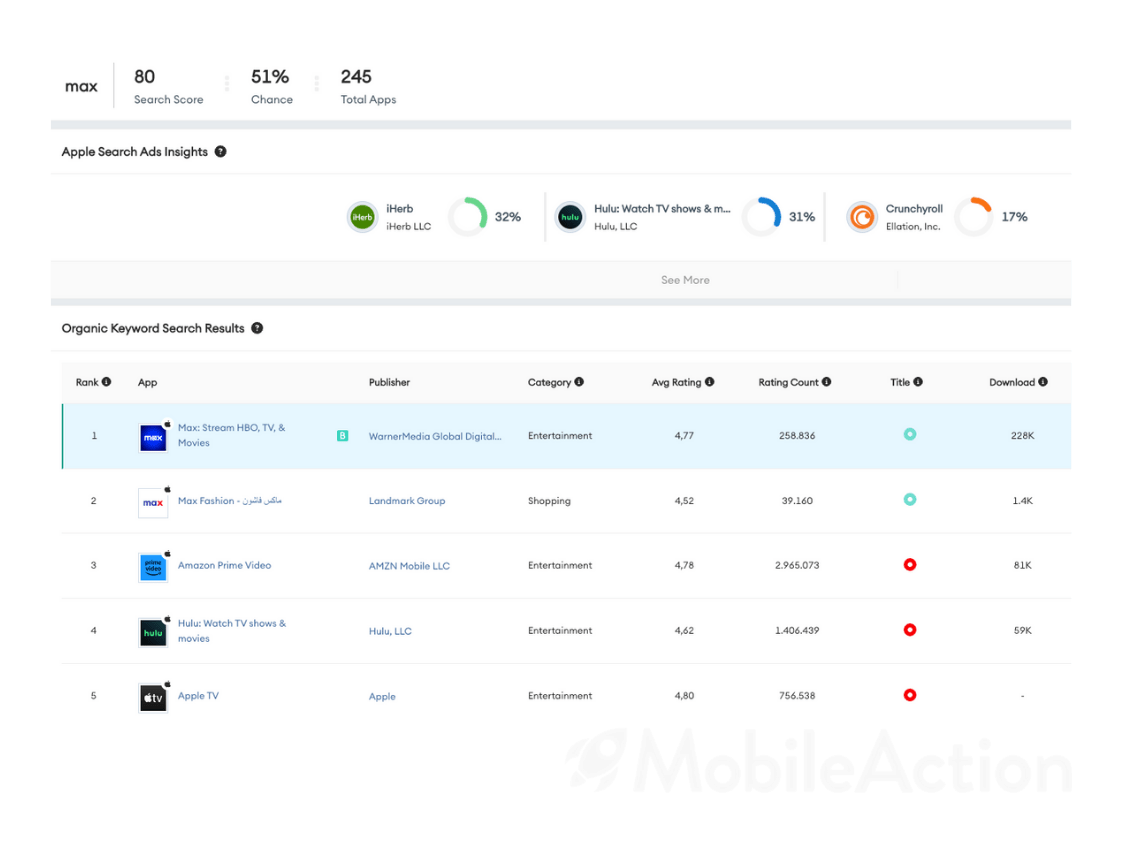The image size is (1122, 845).
Task: Open Hulu, LLC publisher link in table
Action: click(x=390, y=631)
